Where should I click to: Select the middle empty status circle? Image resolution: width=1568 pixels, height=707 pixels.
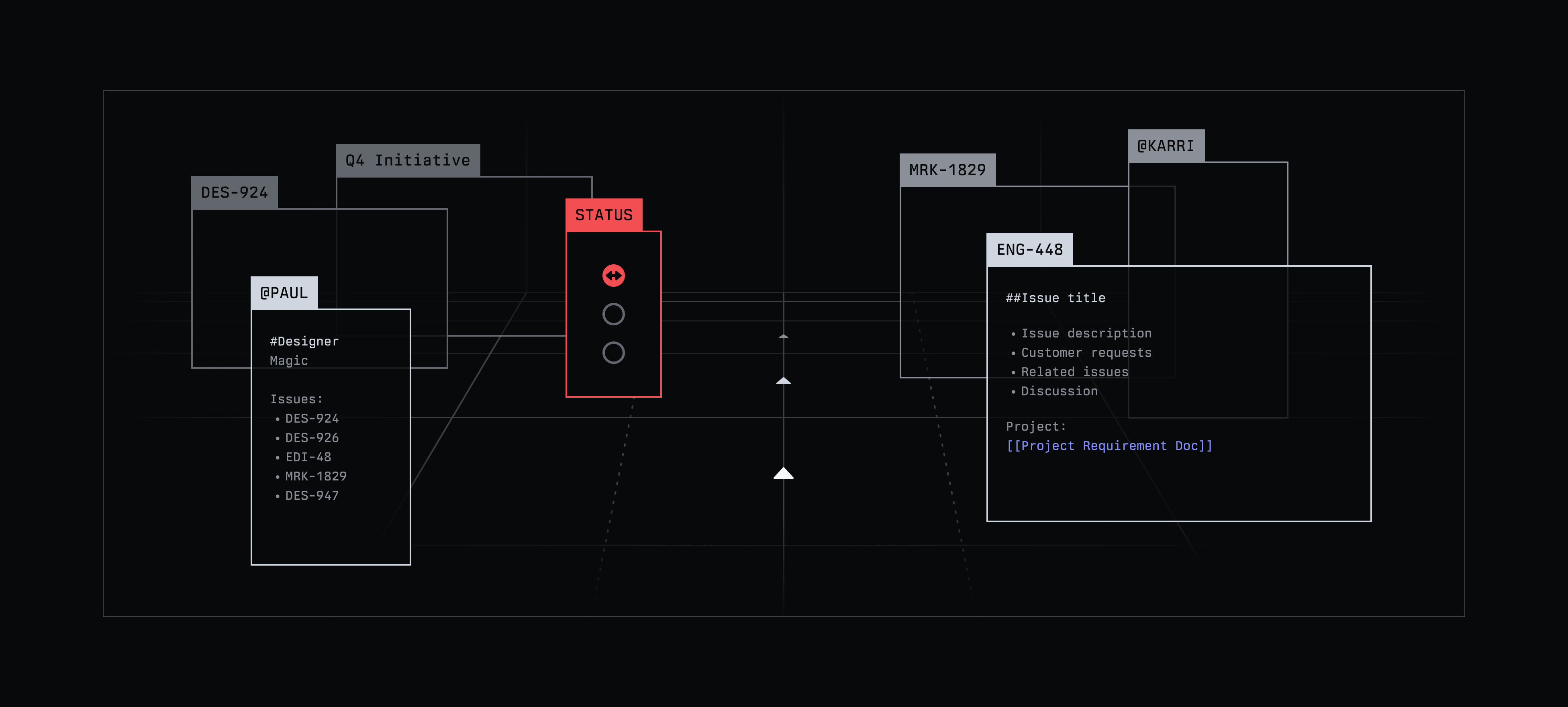click(x=613, y=314)
